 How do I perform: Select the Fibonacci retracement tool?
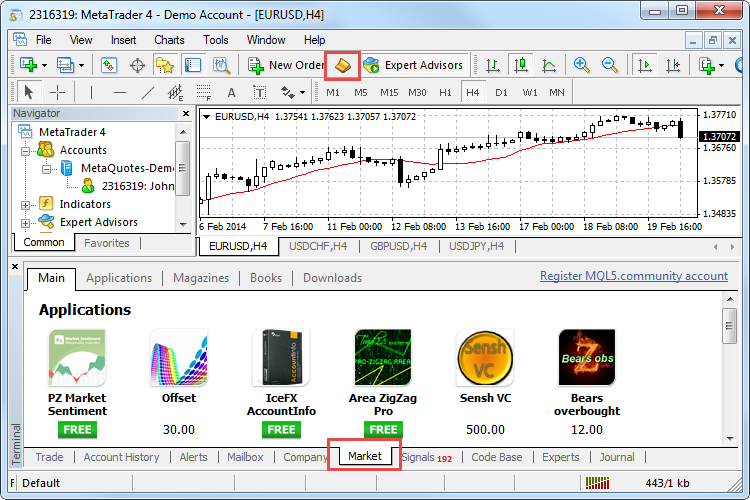click(x=204, y=92)
